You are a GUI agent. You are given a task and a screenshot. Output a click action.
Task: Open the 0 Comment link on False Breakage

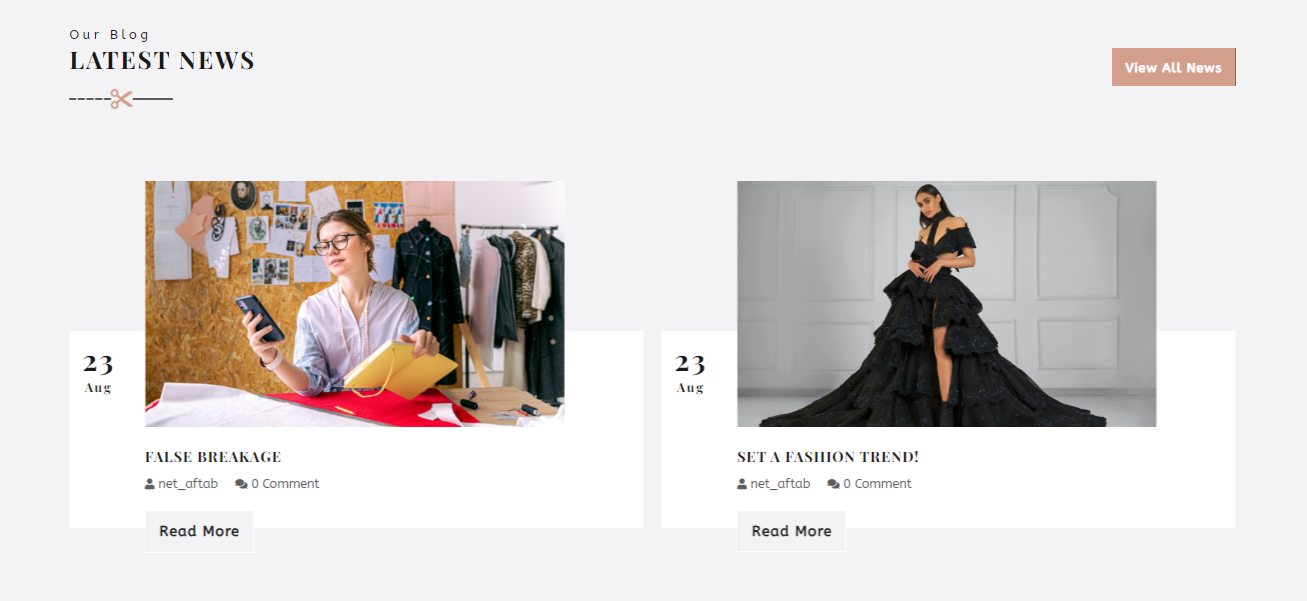coord(285,484)
